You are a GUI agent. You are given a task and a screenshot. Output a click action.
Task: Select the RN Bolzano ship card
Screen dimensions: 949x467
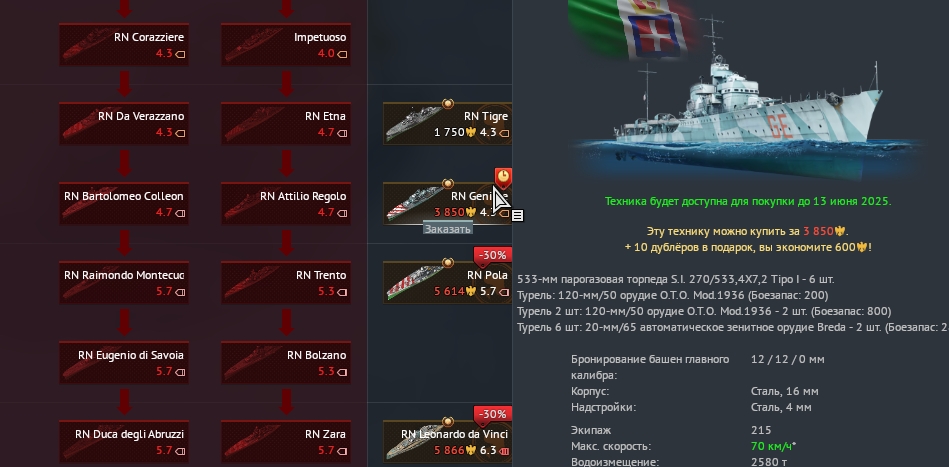click(286, 362)
